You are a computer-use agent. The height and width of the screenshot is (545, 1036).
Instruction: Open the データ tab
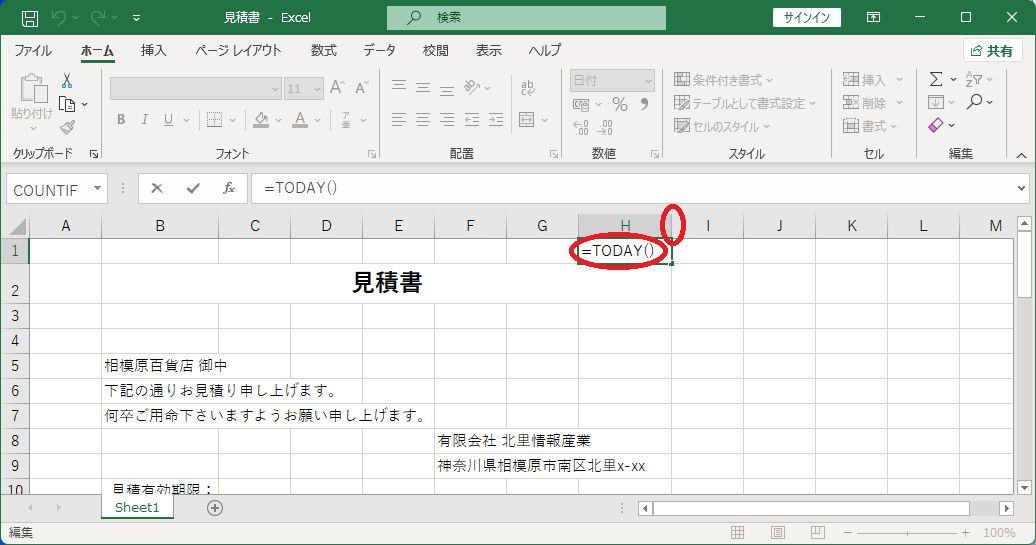tap(379, 51)
